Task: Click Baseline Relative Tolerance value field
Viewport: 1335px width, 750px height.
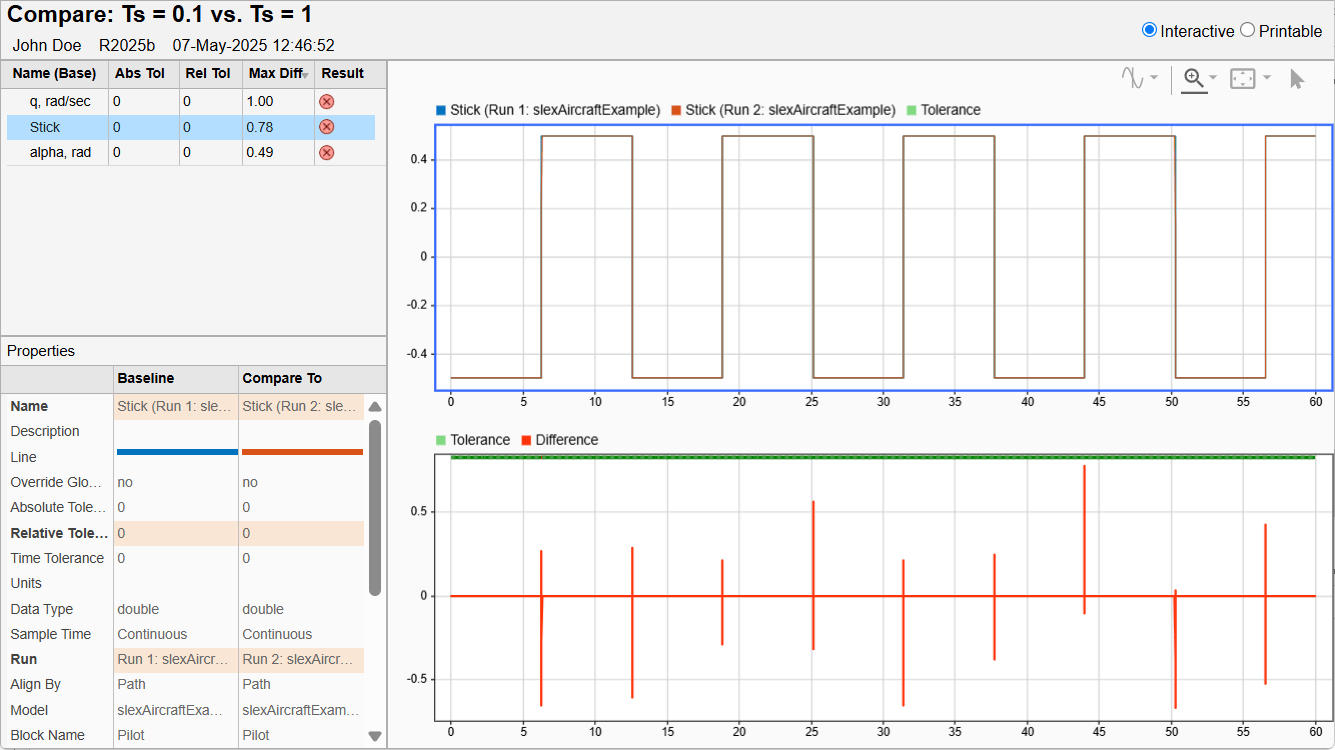Action: (x=176, y=533)
